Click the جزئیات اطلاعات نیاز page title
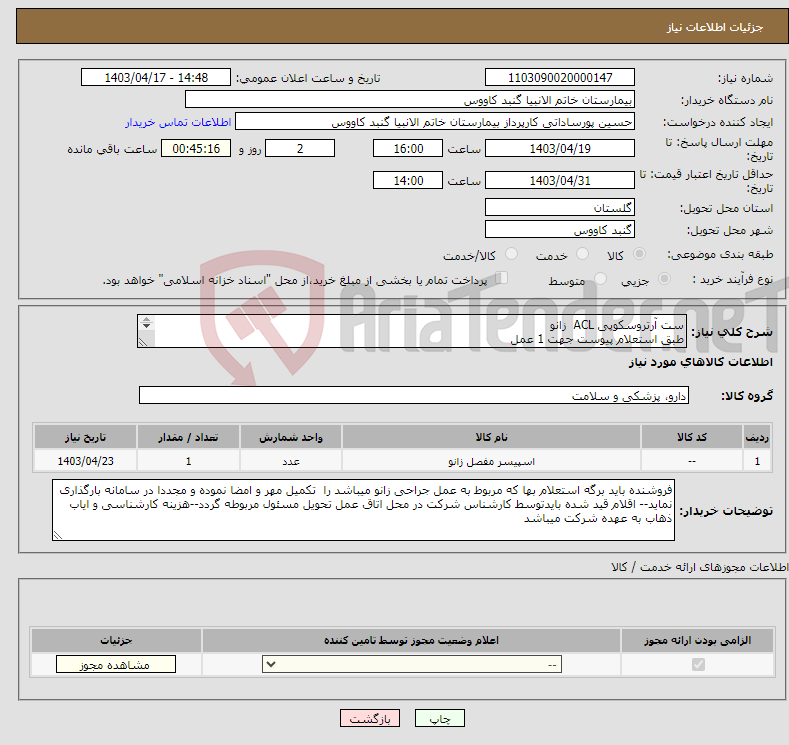This screenshot has width=789, height=745. coord(715,27)
